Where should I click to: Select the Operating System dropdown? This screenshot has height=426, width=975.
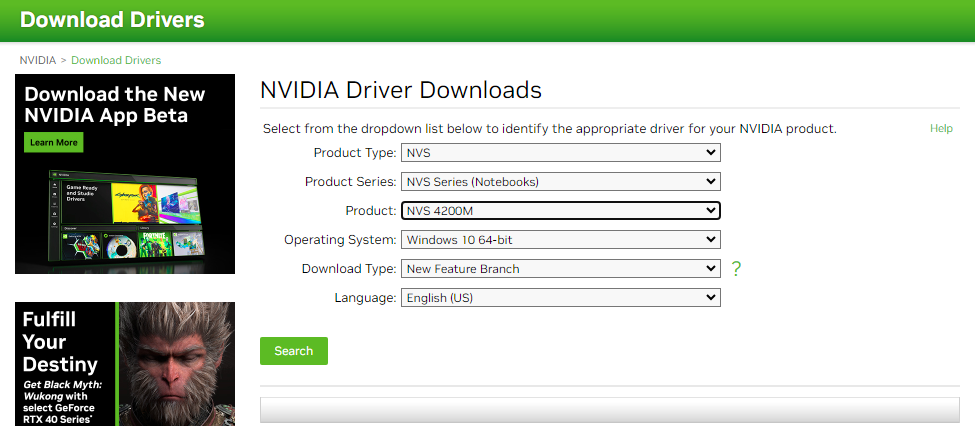coord(560,240)
